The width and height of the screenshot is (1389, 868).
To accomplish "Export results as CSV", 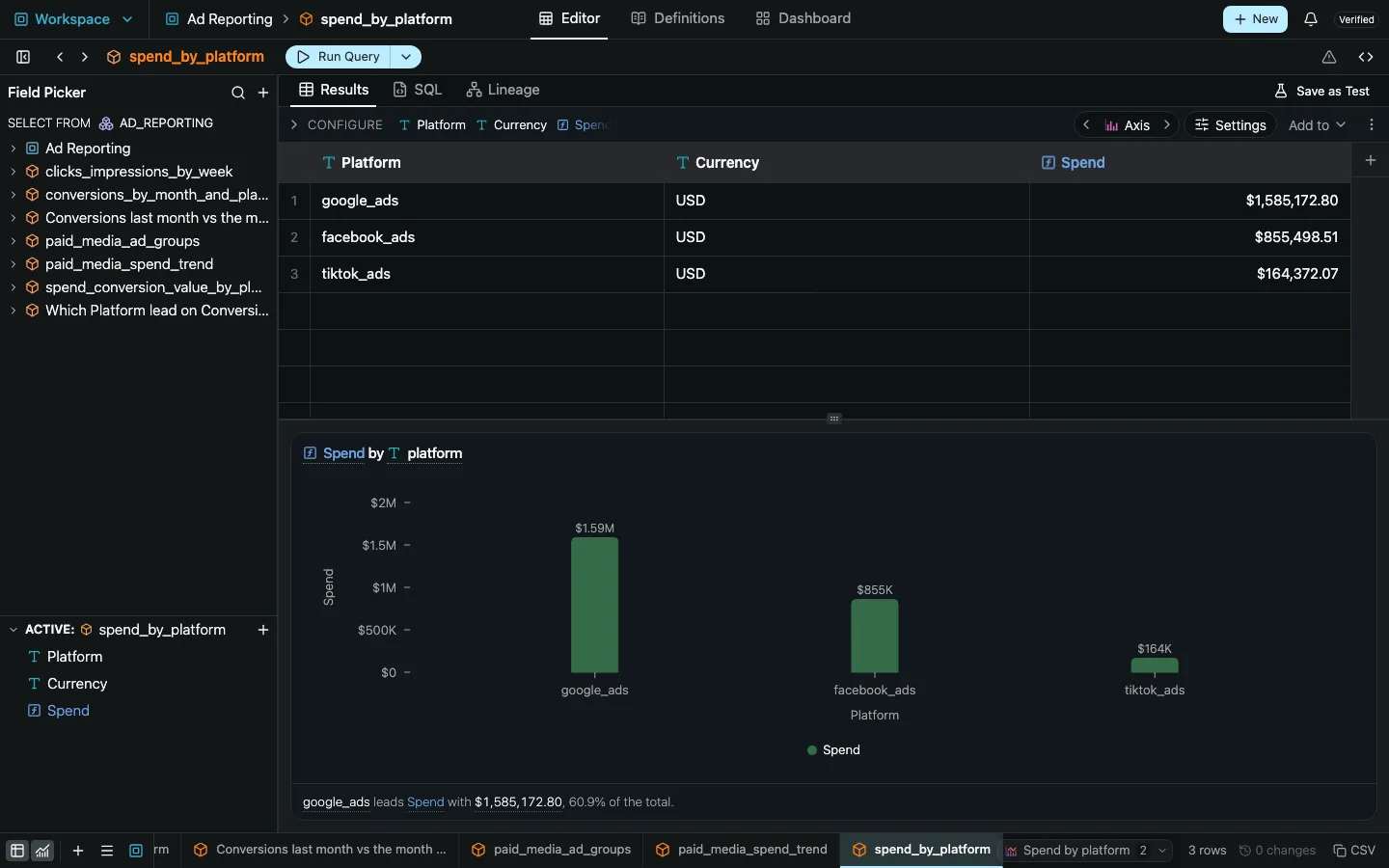I will (x=1354, y=851).
